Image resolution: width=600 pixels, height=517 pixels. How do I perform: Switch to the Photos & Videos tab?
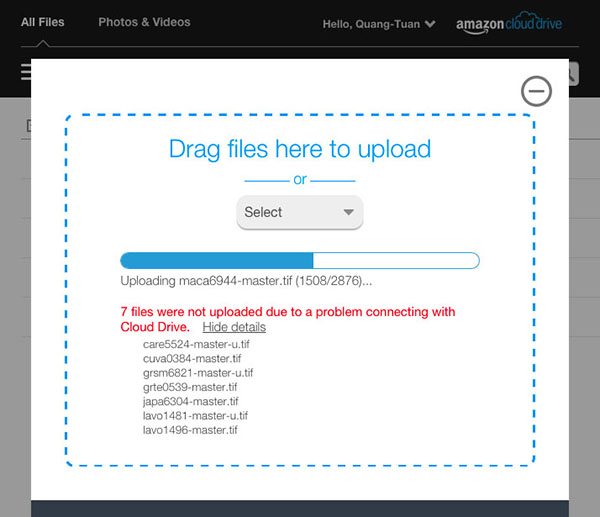pyautogui.click(x=144, y=22)
